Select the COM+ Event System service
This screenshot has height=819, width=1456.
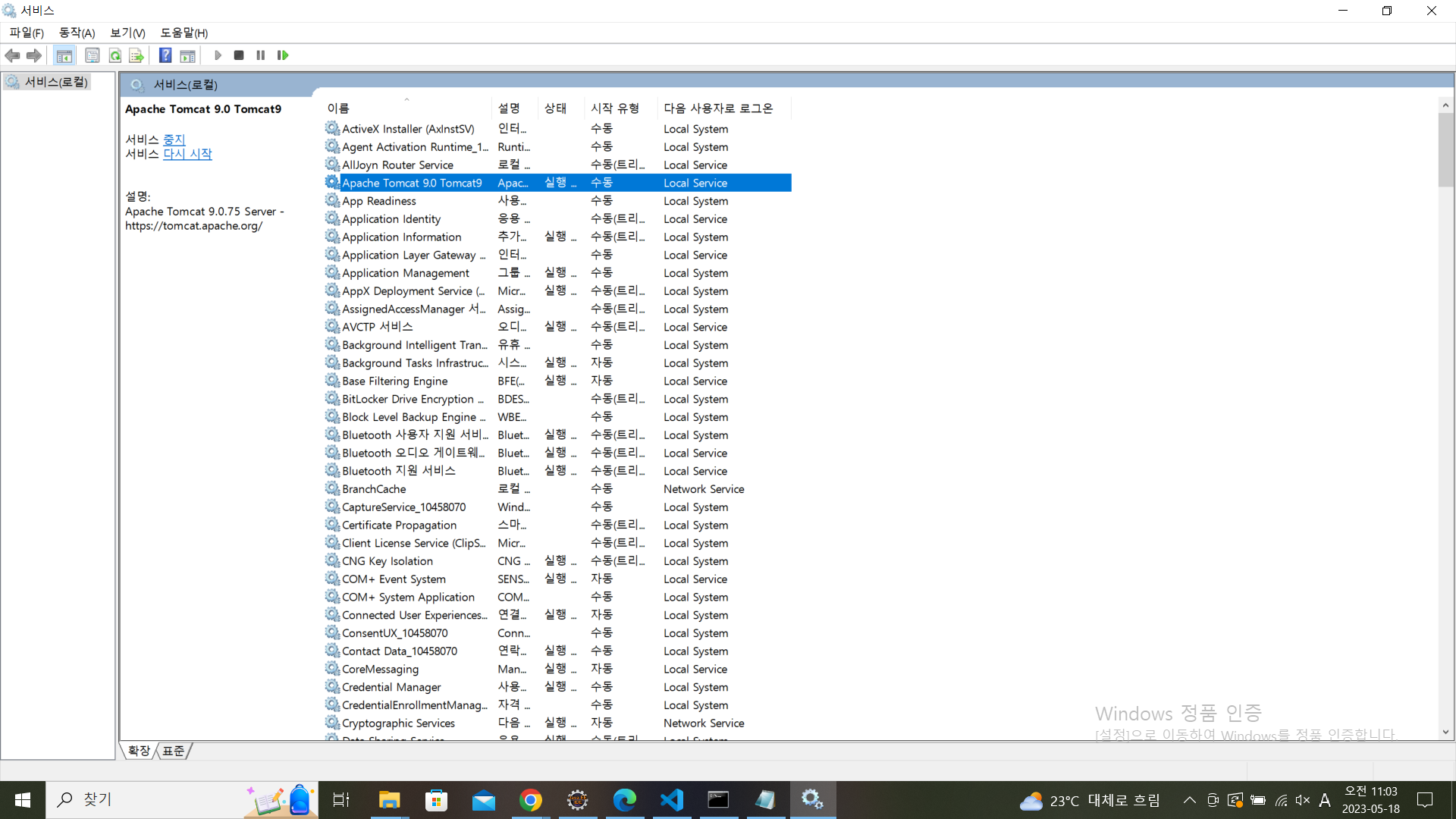point(557,579)
